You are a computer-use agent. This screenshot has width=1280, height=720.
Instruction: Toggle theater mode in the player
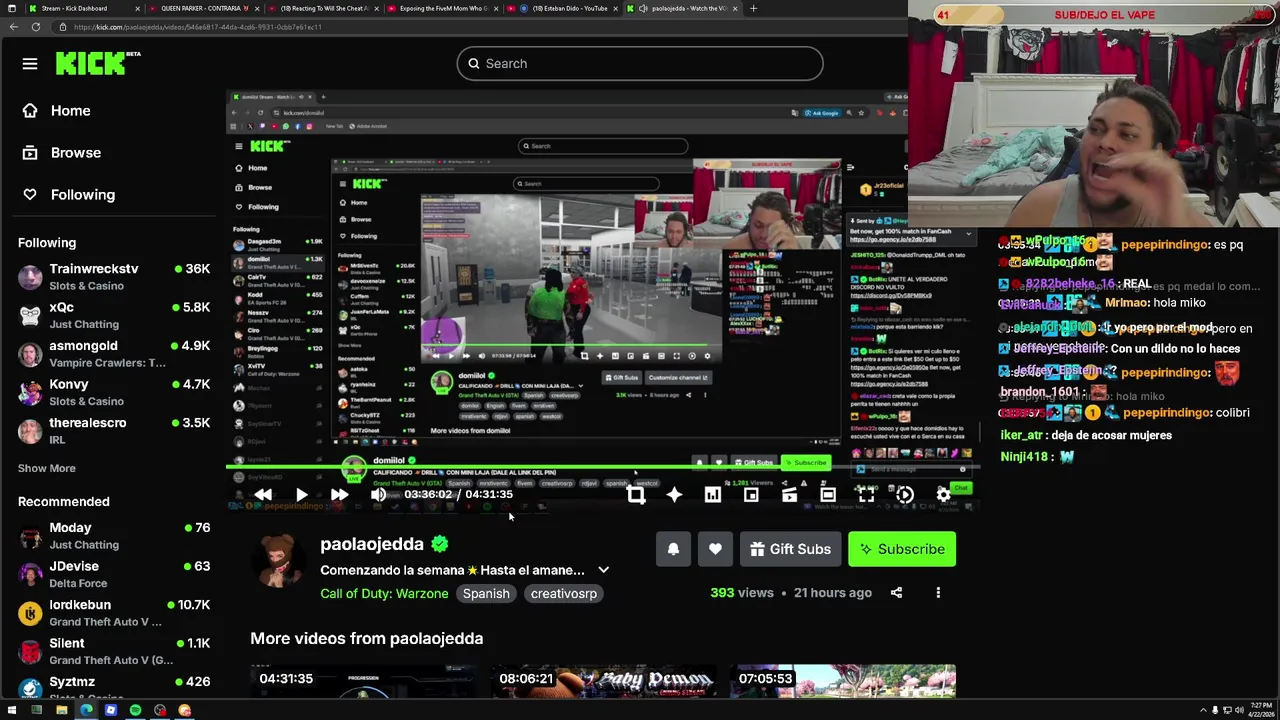click(x=828, y=494)
